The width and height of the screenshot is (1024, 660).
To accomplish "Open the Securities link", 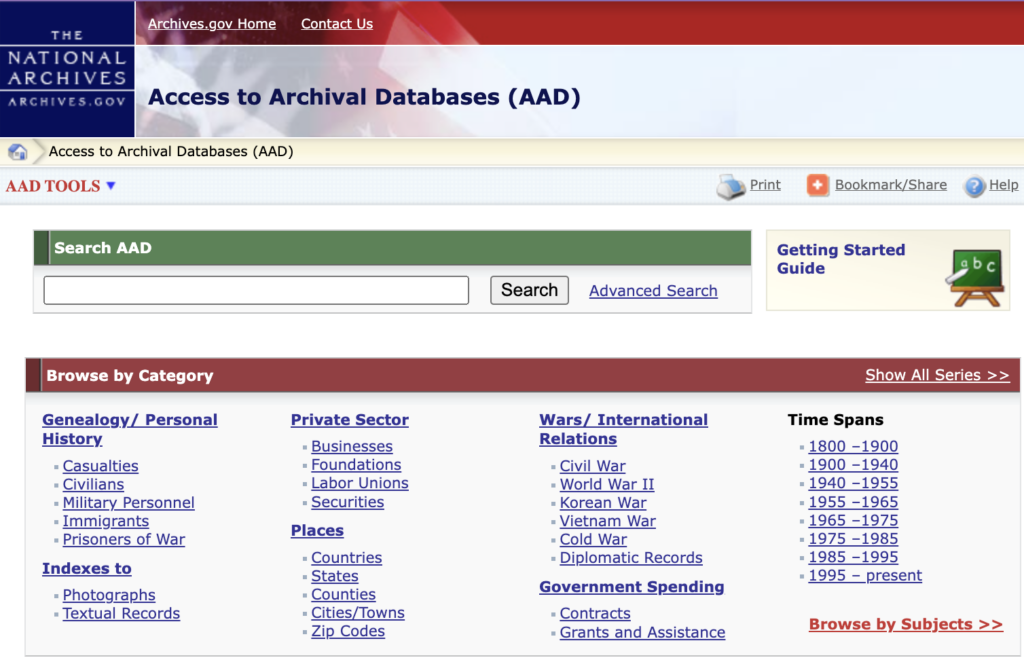I will 347,502.
